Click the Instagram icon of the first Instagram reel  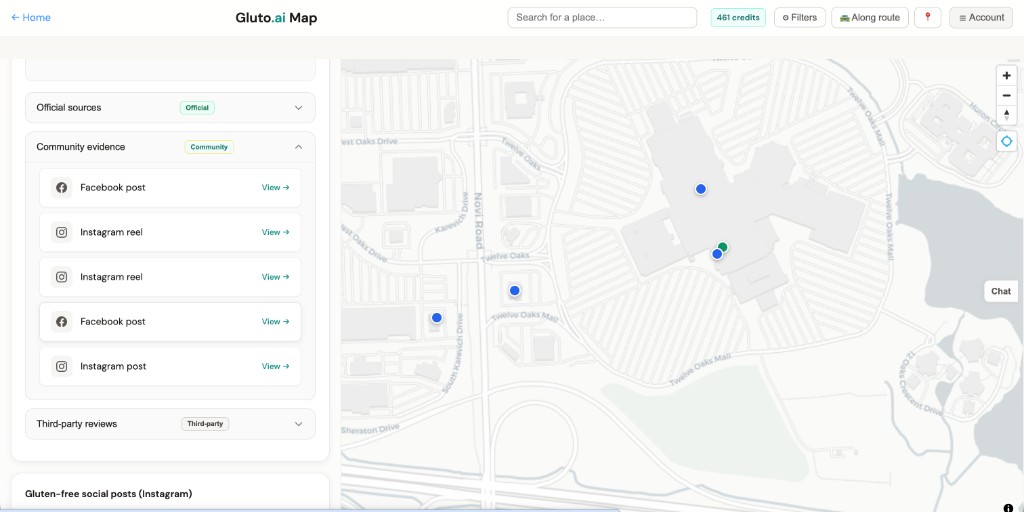click(x=61, y=232)
